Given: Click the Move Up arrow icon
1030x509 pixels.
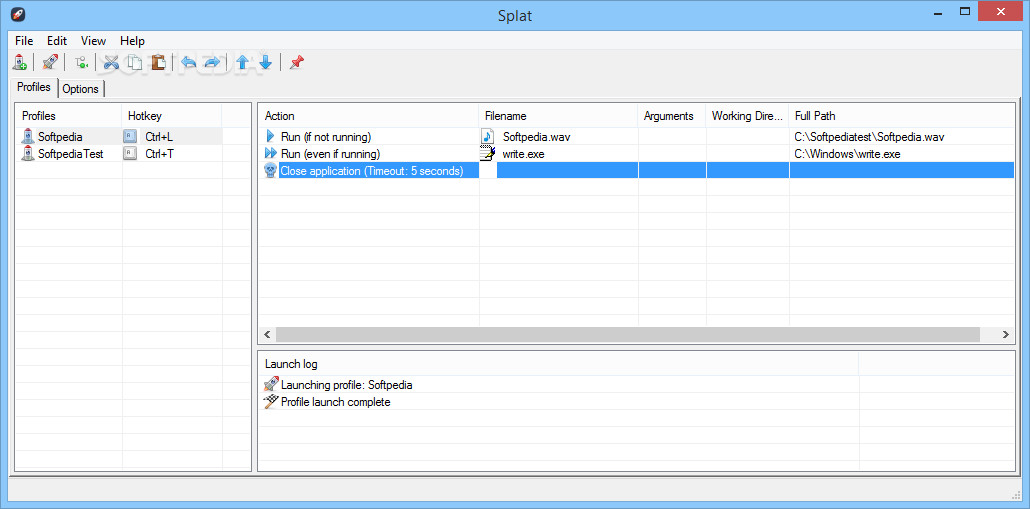Looking at the screenshot, I should 242,62.
